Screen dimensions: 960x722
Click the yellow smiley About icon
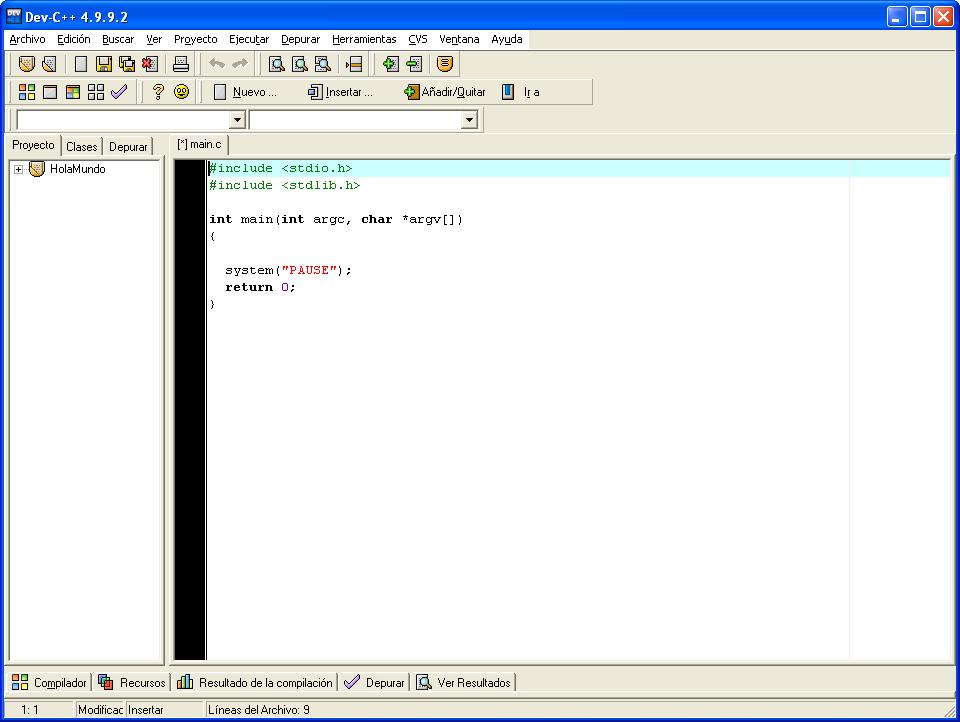(x=181, y=92)
